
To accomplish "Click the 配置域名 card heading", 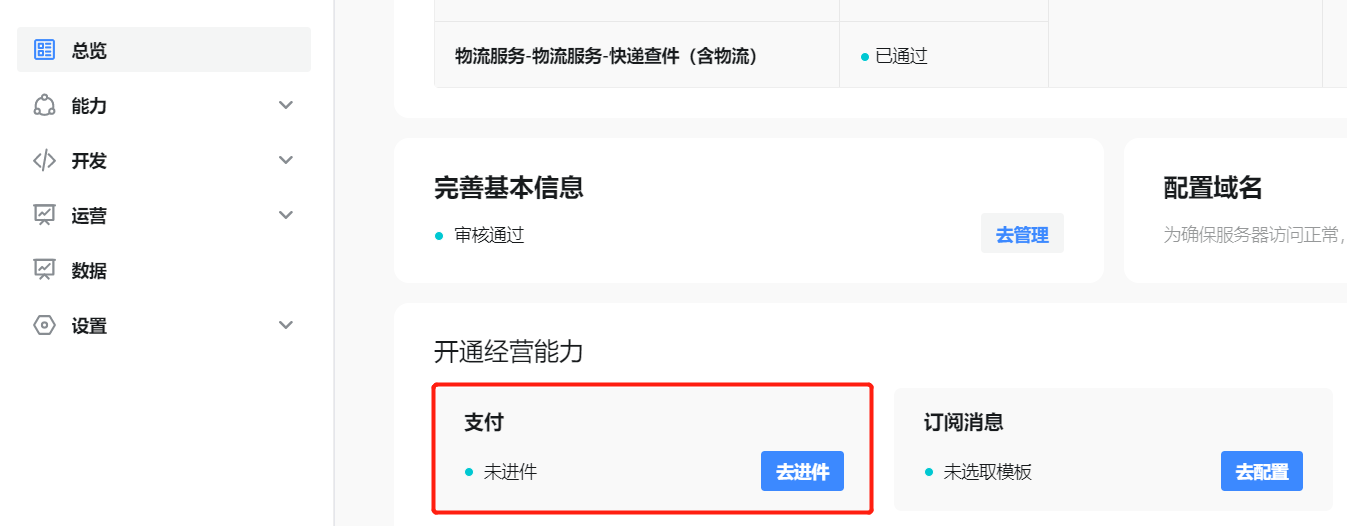I will 1213,187.
